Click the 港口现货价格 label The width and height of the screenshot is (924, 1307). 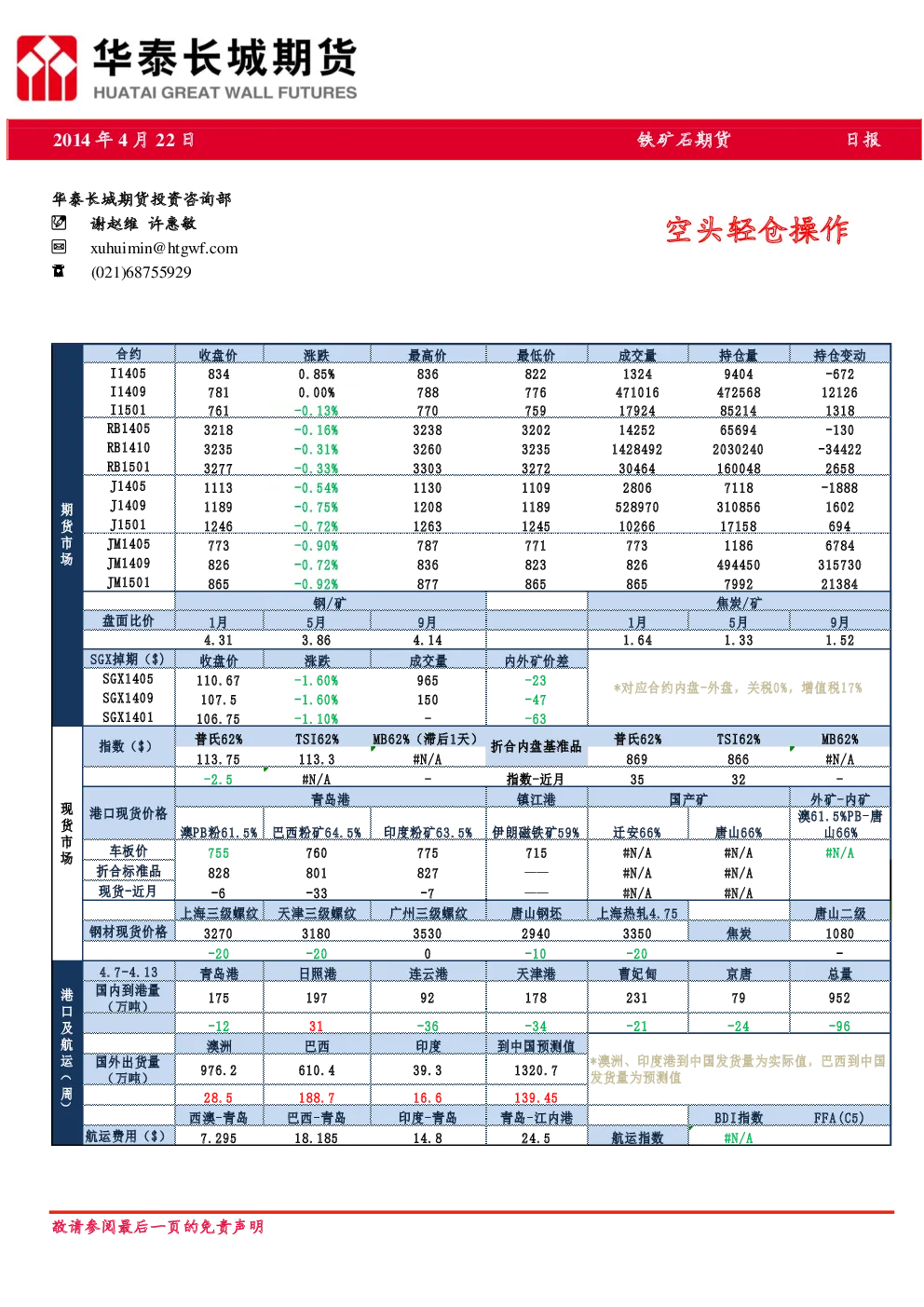129,813
